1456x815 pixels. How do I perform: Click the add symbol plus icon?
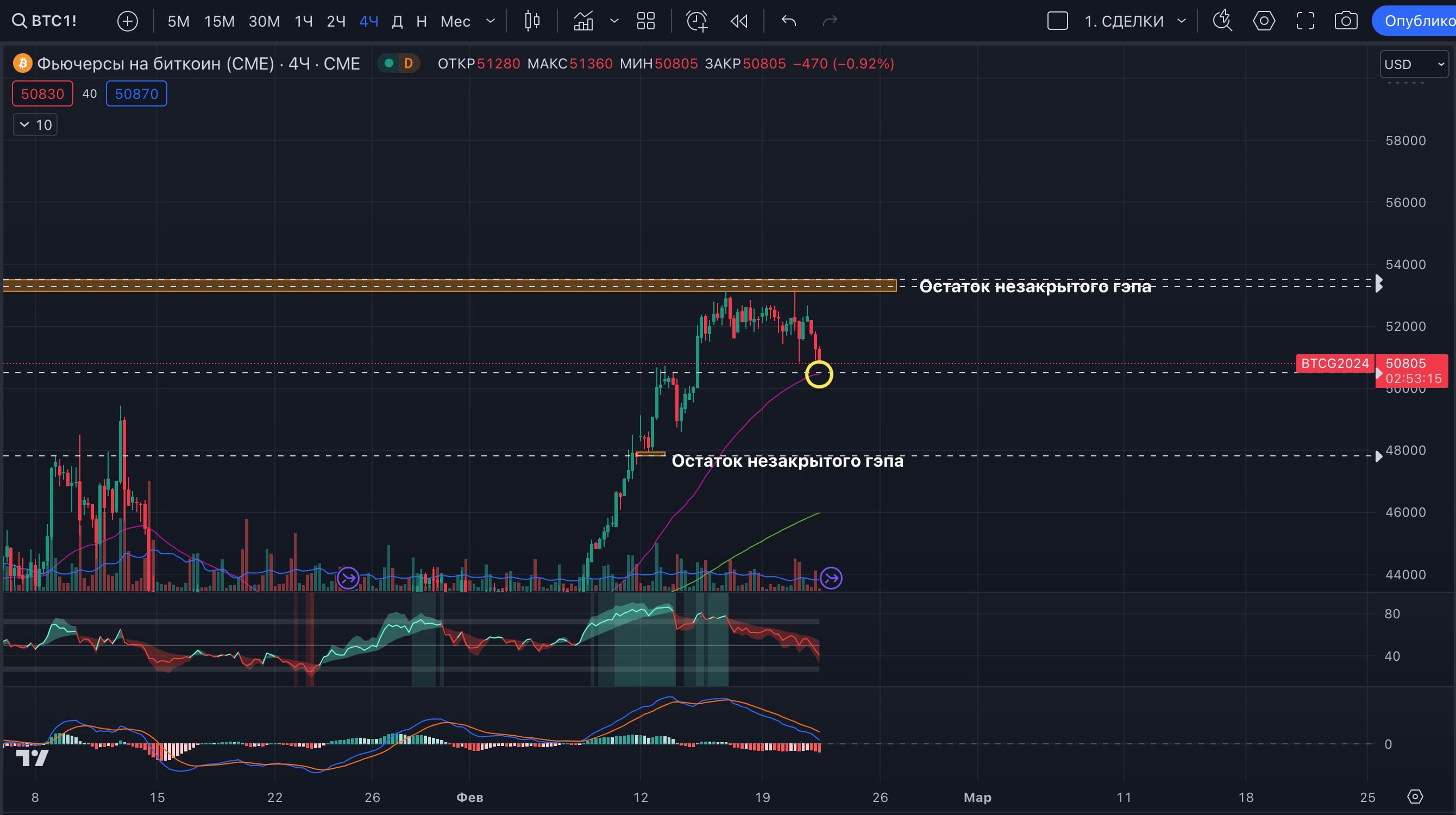tap(127, 22)
